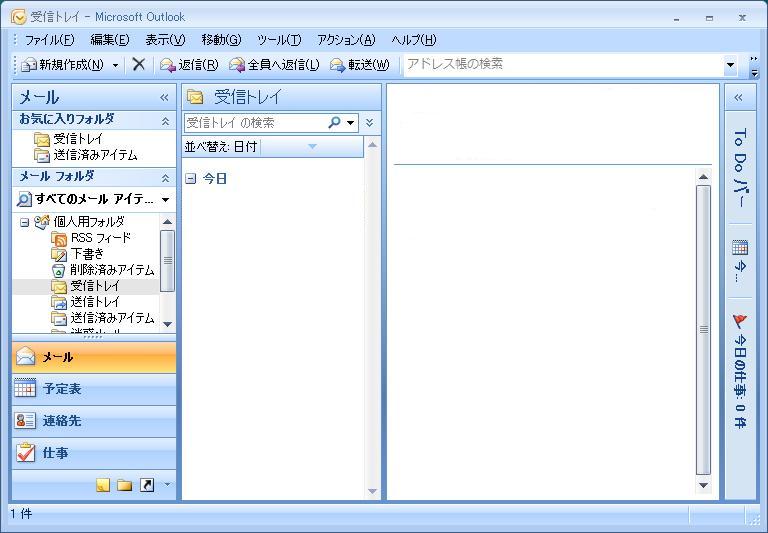Open the アクション(A) menu
Image resolution: width=768 pixels, height=533 pixels.
(x=346, y=40)
